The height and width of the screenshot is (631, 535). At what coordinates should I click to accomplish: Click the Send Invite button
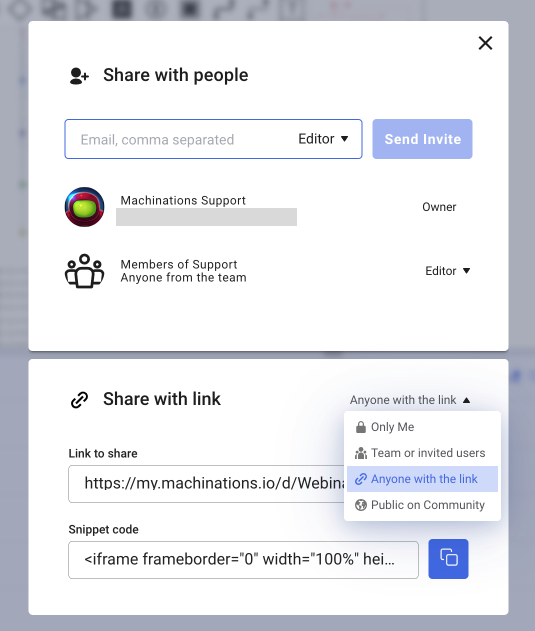pyautogui.click(x=422, y=139)
